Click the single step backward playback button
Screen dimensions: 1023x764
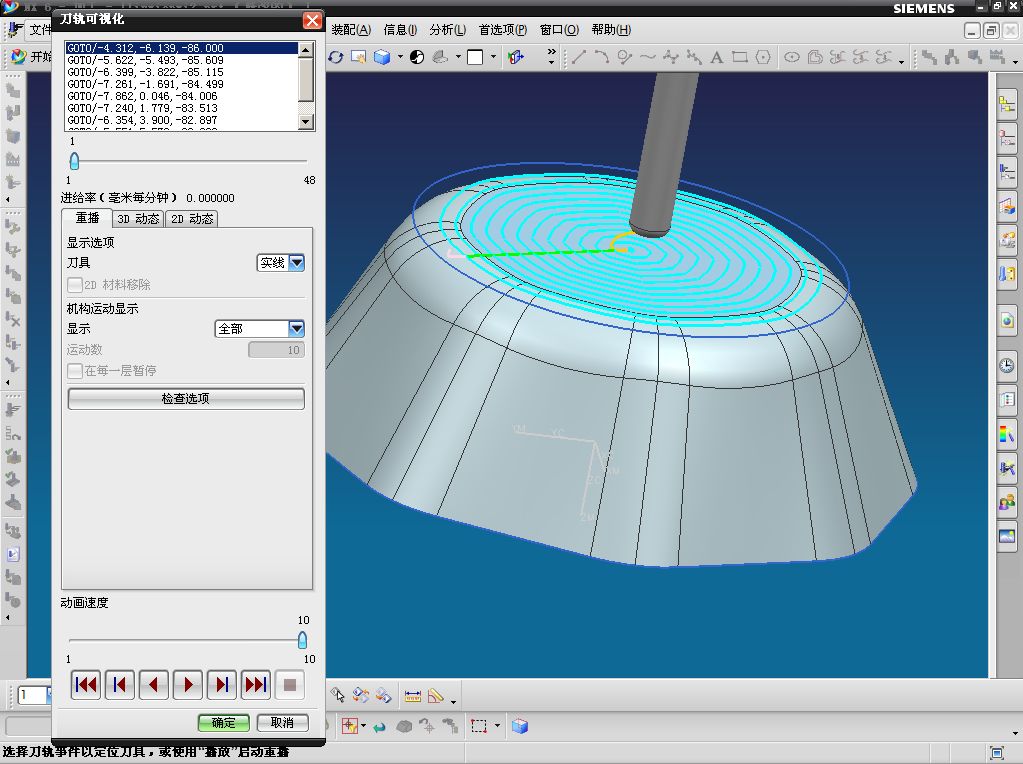pos(153,684)
